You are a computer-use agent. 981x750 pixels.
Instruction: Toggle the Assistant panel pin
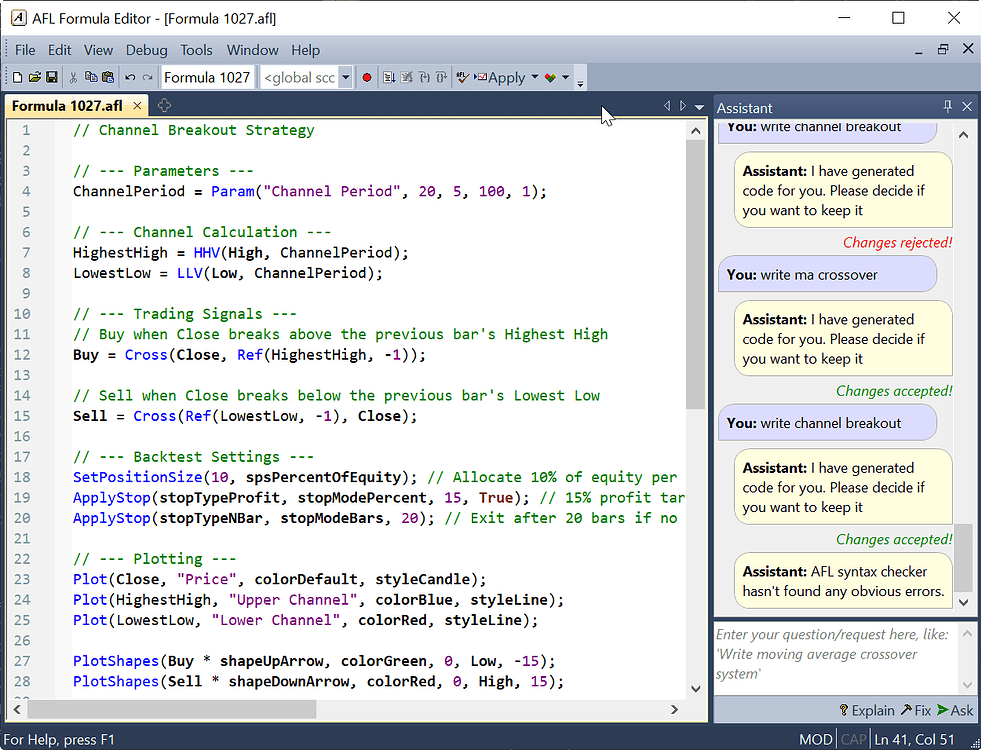[948, 107]
